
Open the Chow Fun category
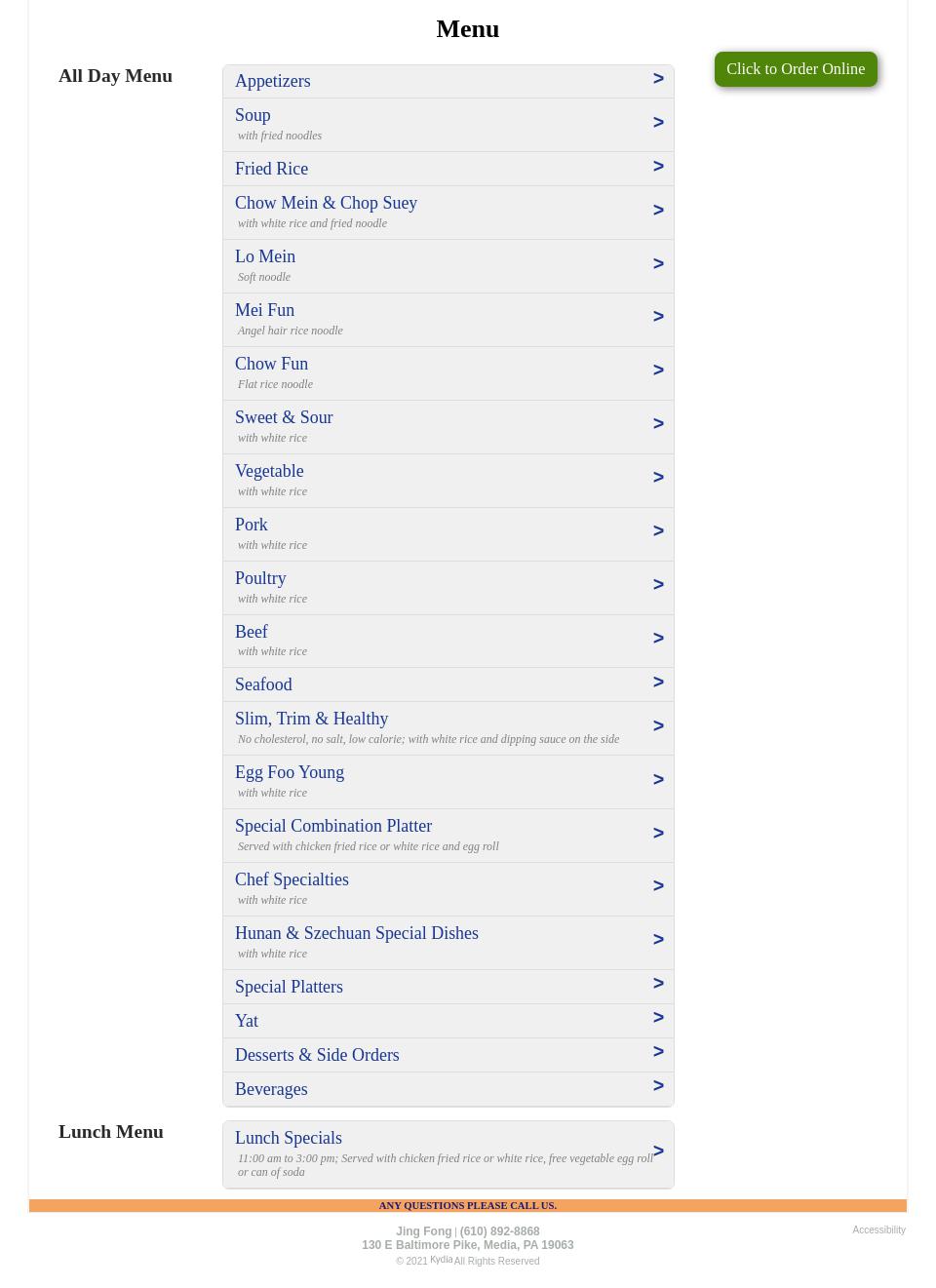tap(271, 364)
